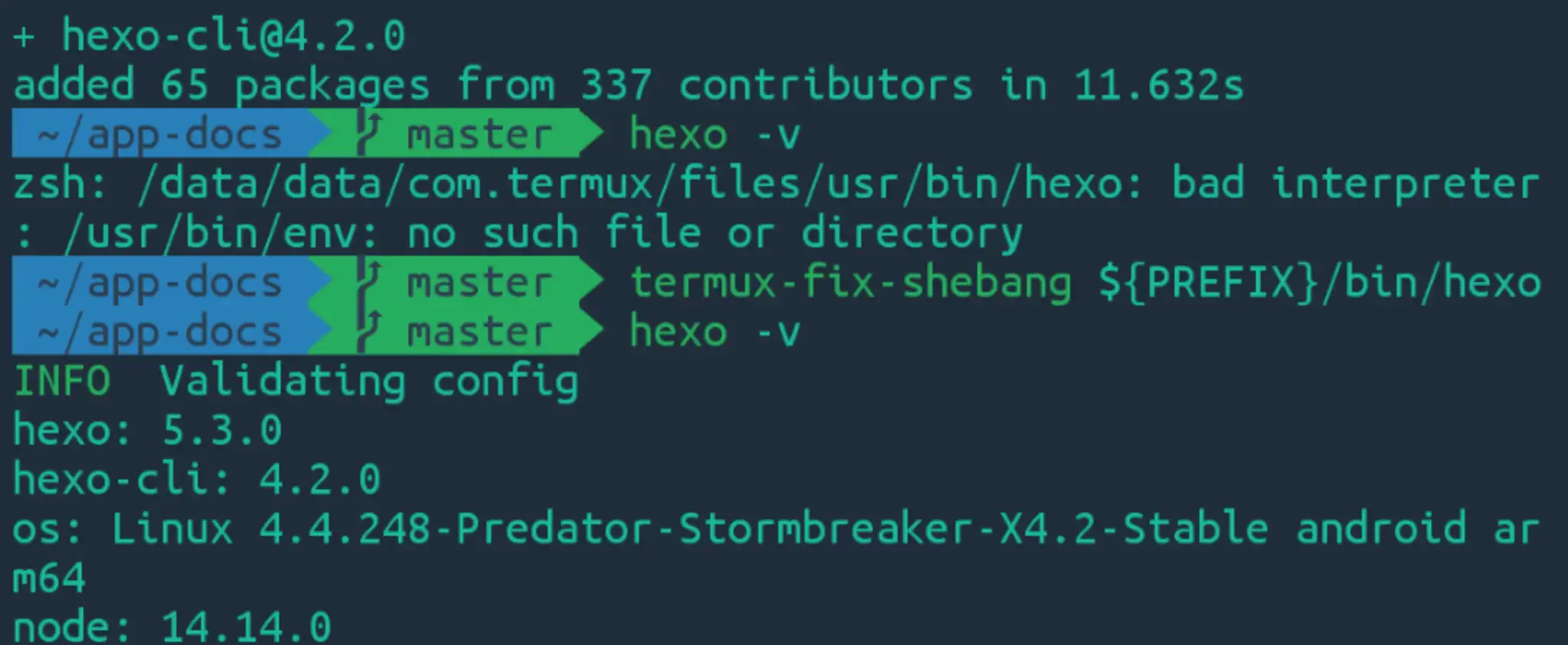The height and width of the screenshot is (645, 1568).
Task: Click the git branch icon in second prompt
Action: [368, 282]
